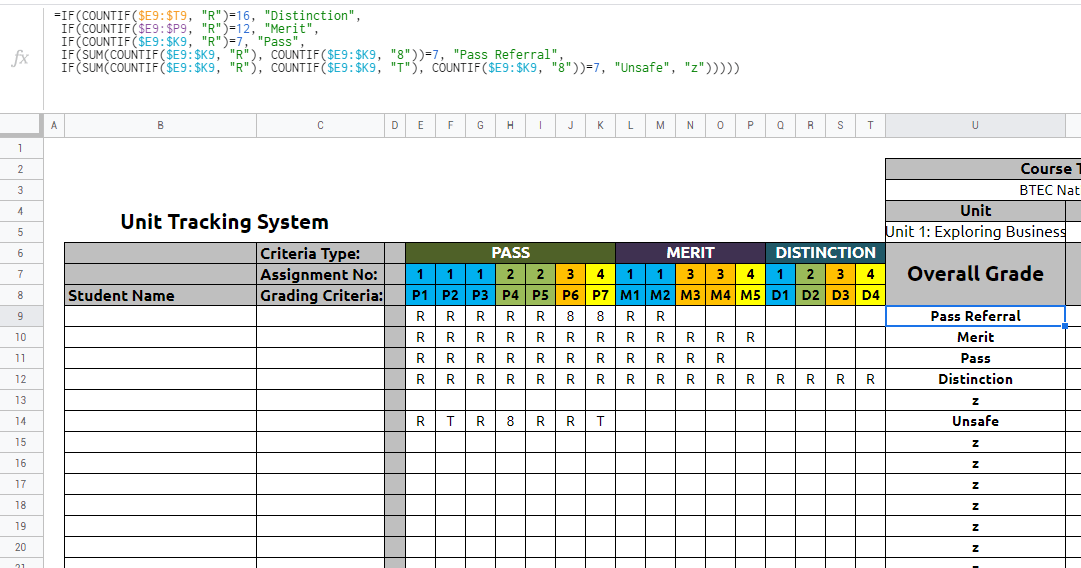Image resolution: width=1081 pixels, height=568 pixels.
Task: Select the M1 criteria cell
Action: [630, 296]
